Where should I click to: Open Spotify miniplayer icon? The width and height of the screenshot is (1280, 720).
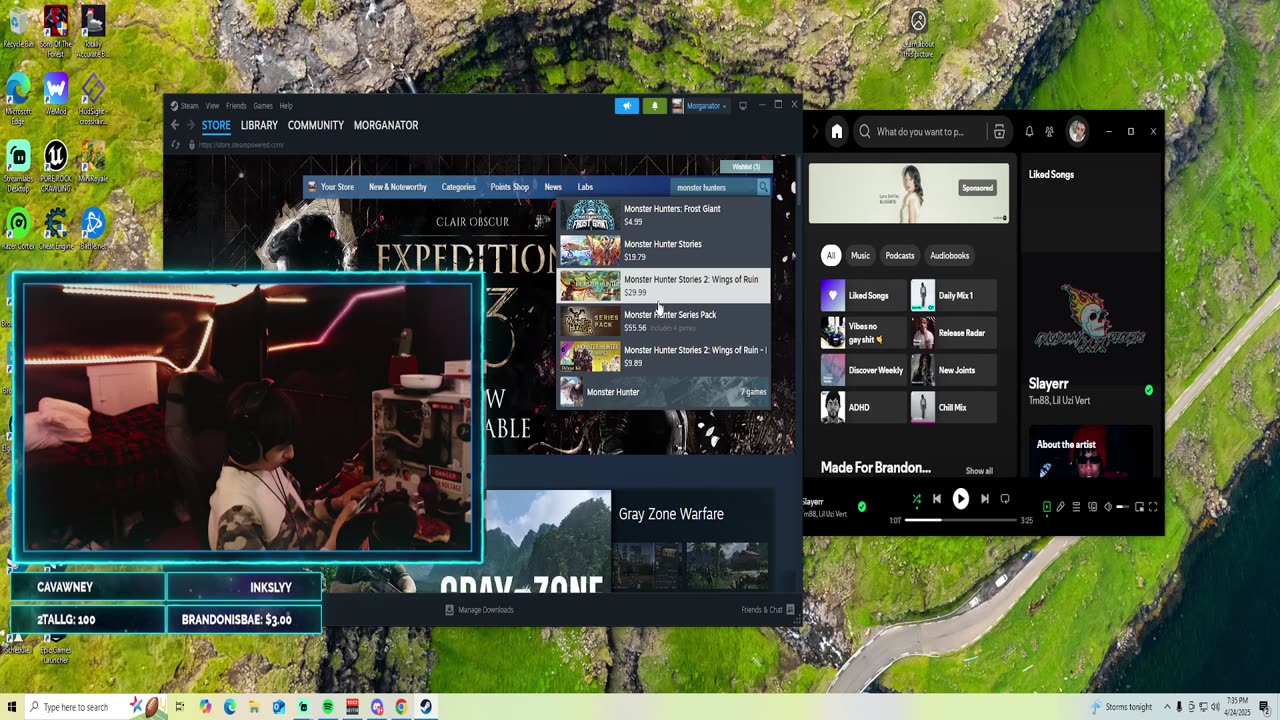click(1139, 507)
